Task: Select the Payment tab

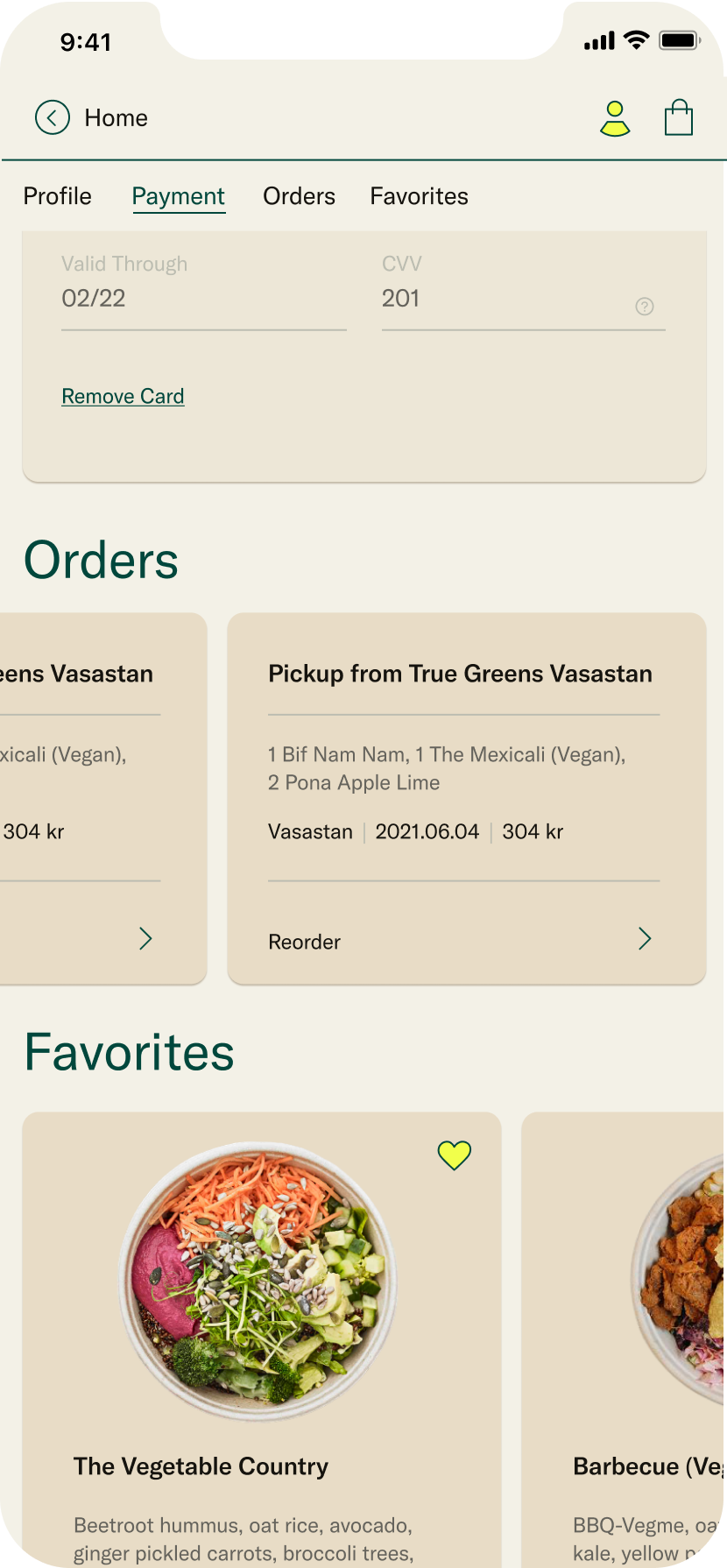Action: (179, 196)
